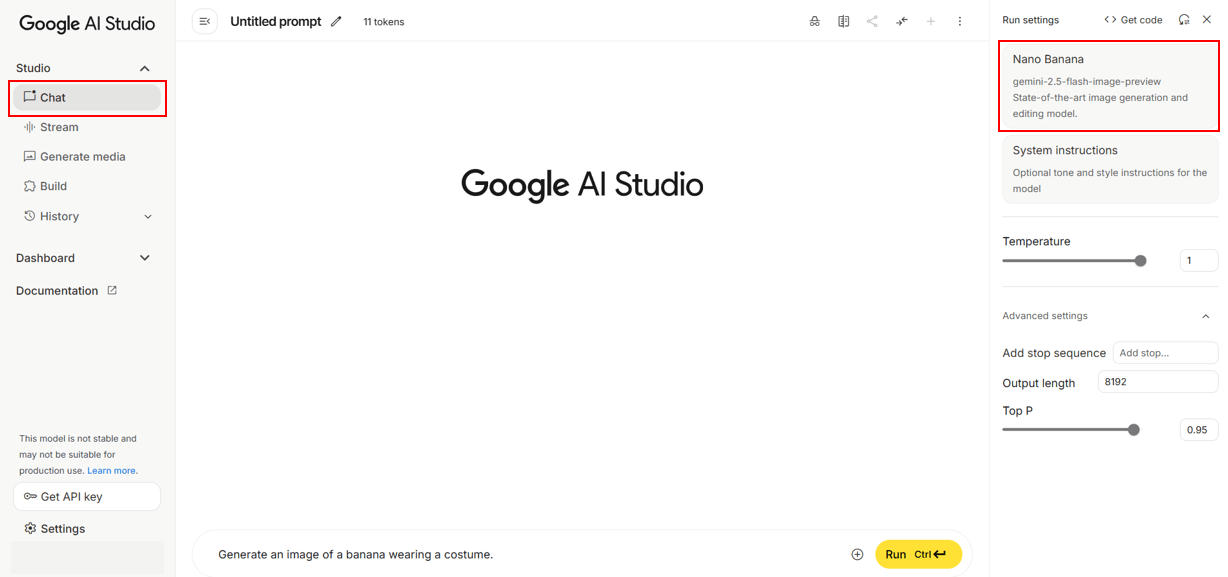Collapse the left navigation panel icon
Viewport: 1228px width, 577px height.
click(205, 21)
